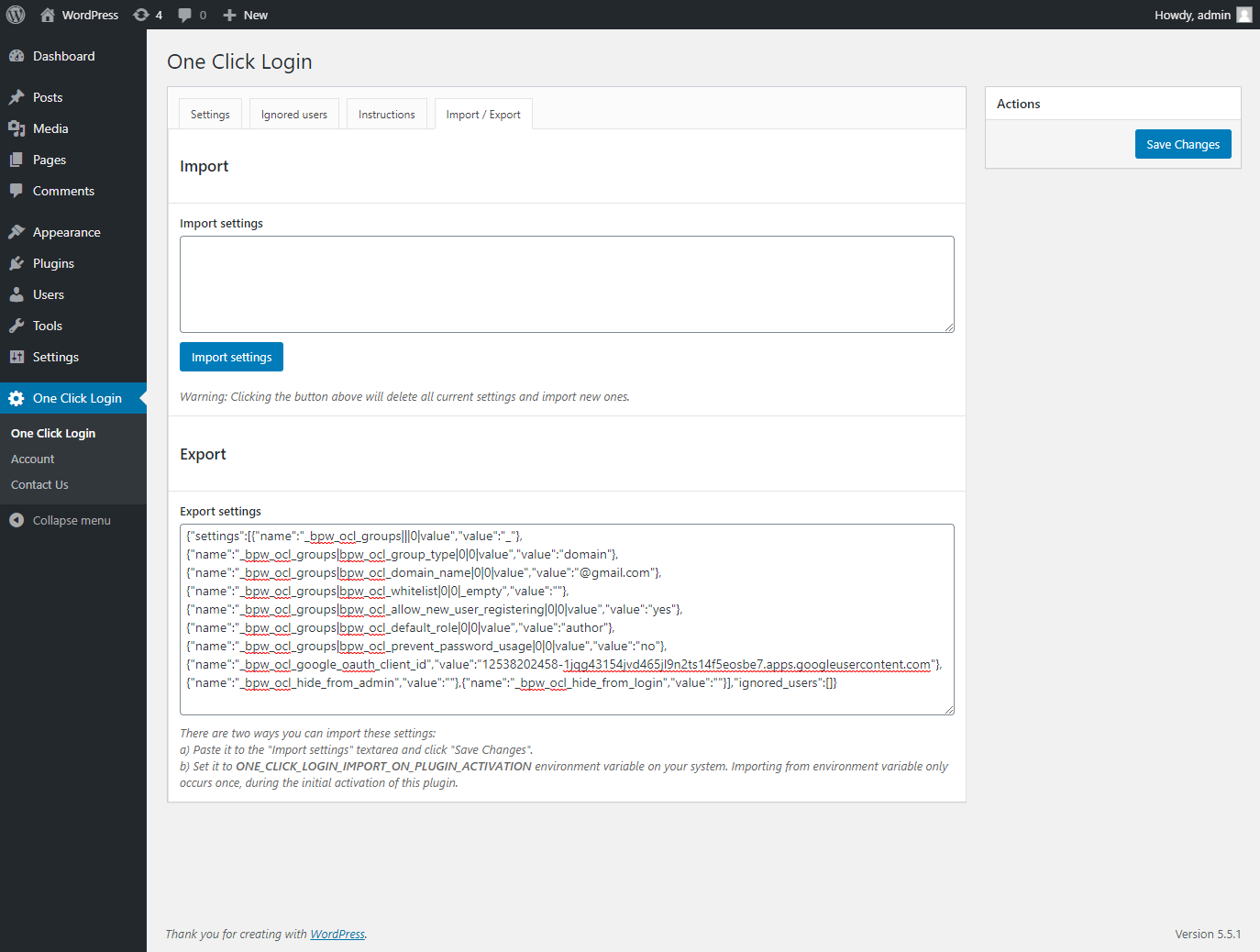Open the site home icon labeled WordPress
1260x952 pixels.
tap(48, 15)
